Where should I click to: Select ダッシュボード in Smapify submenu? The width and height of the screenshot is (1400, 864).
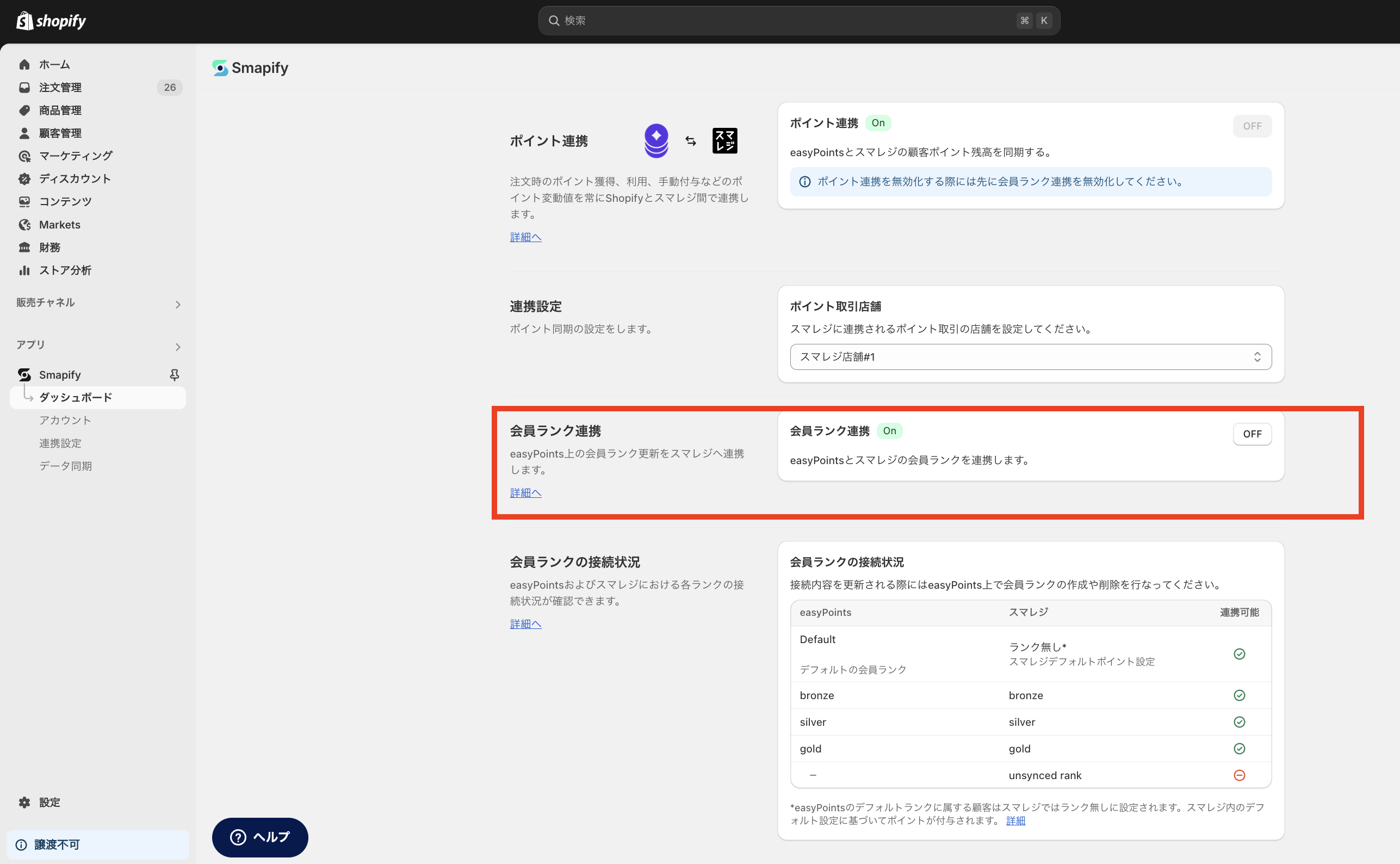point(98,398)
